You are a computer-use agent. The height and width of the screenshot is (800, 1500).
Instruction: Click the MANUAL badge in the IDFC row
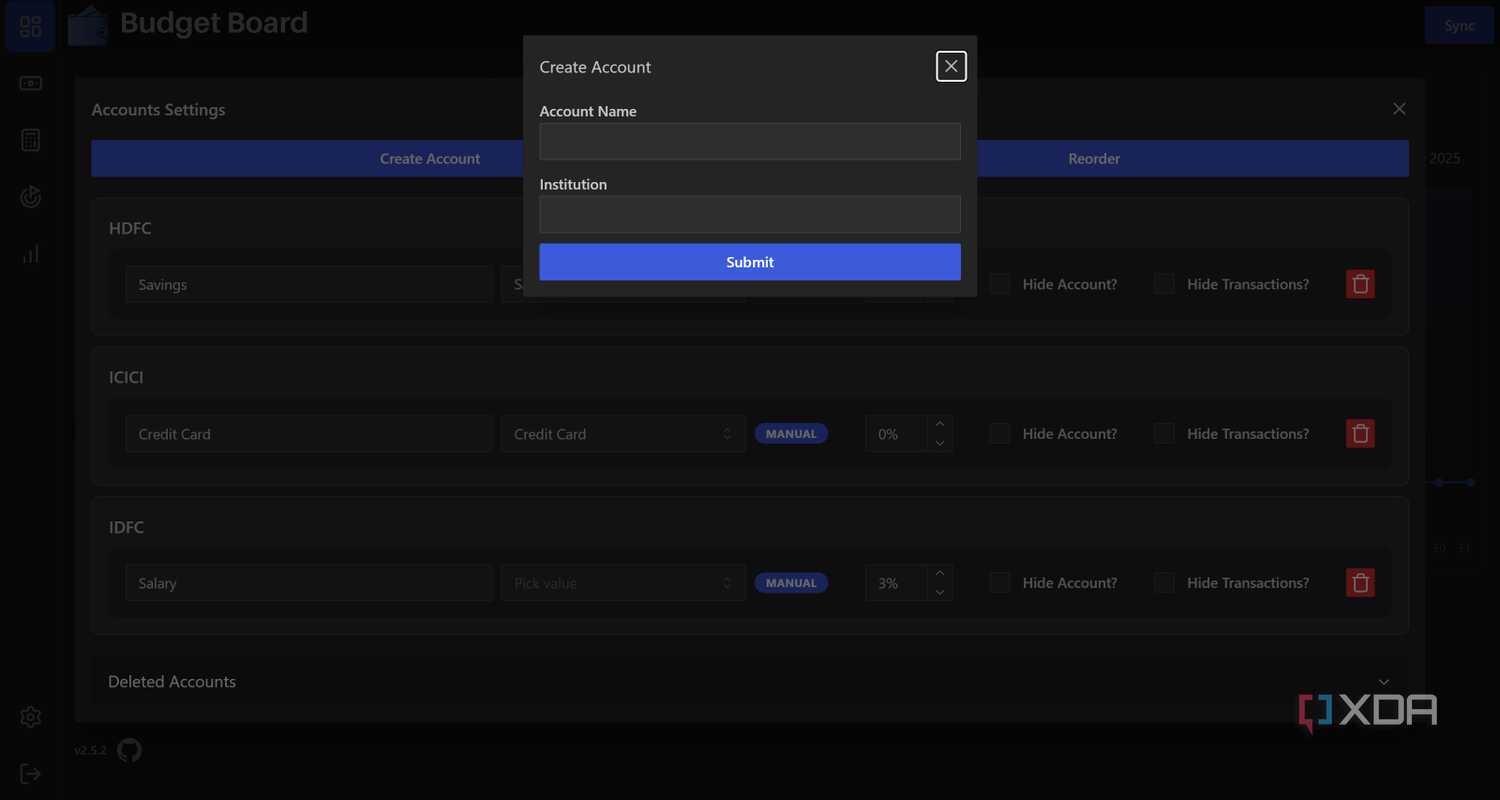[x=791, y=583]
